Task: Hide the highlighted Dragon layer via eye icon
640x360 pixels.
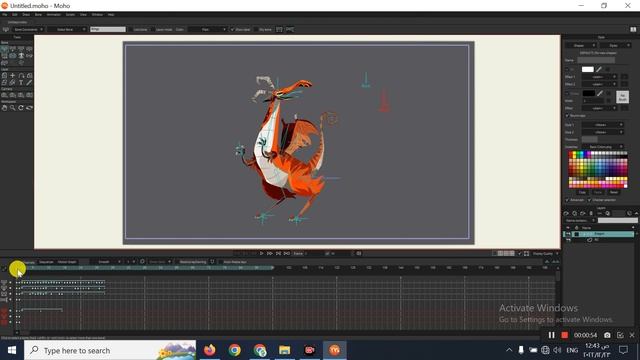Action: 568,233
